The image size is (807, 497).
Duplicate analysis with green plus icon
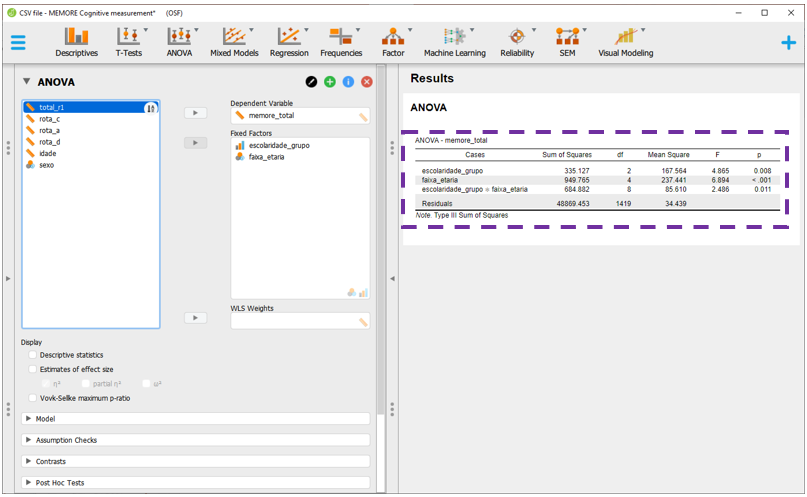point(329,82)
